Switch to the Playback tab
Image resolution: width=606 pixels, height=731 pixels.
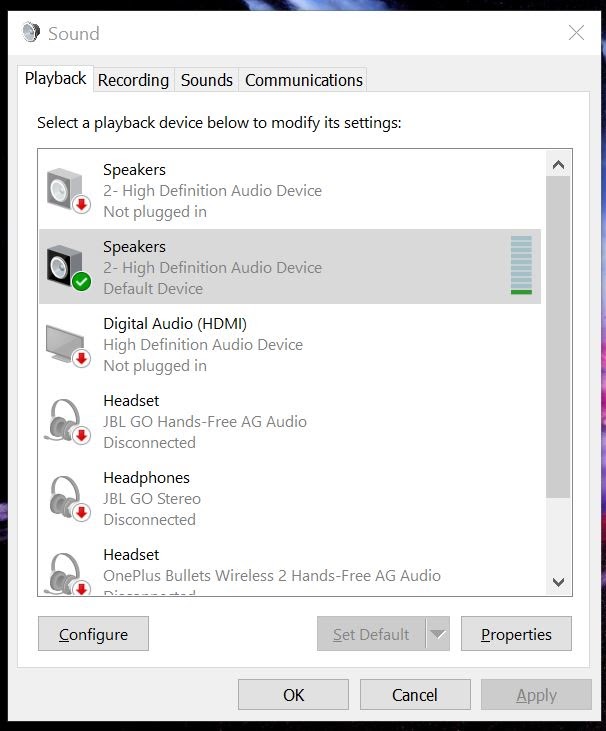[55, 78]
